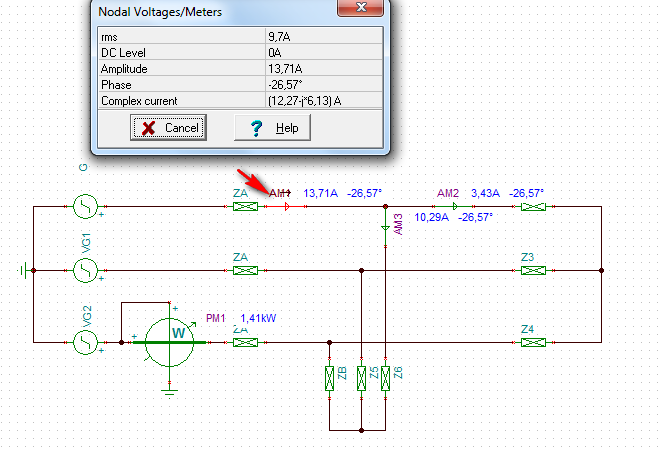Click the VG2 voltage generator
664x453 pixels.
coord(84,342)
